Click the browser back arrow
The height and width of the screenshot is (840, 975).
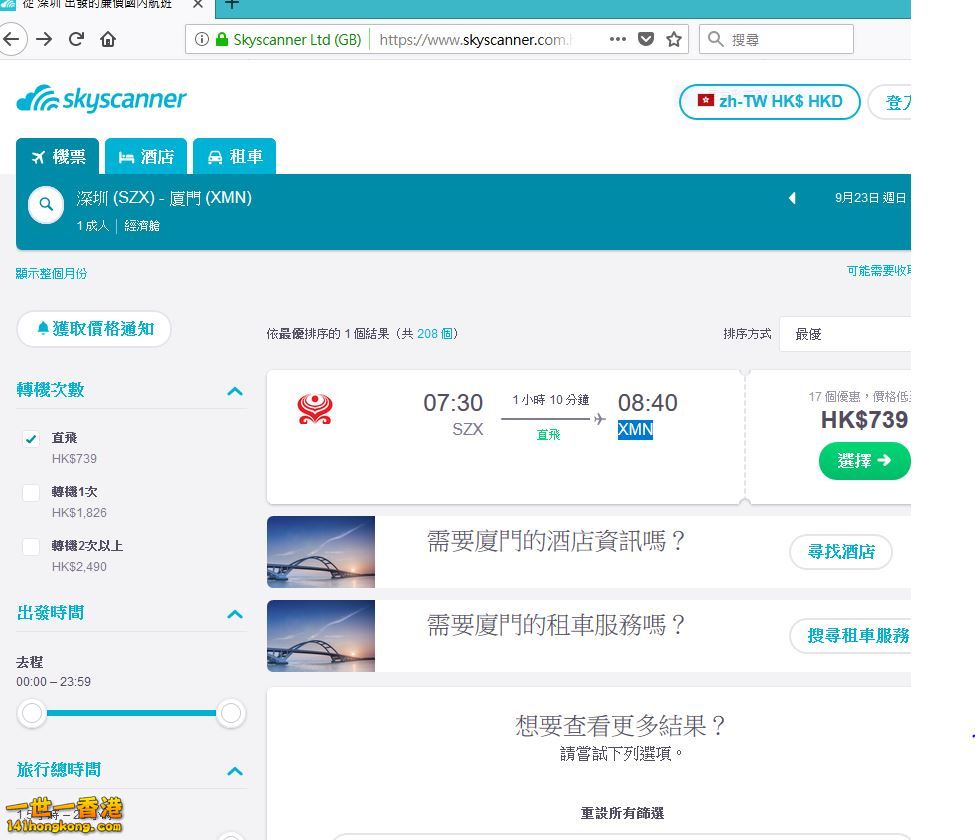[x=11, y=39]
